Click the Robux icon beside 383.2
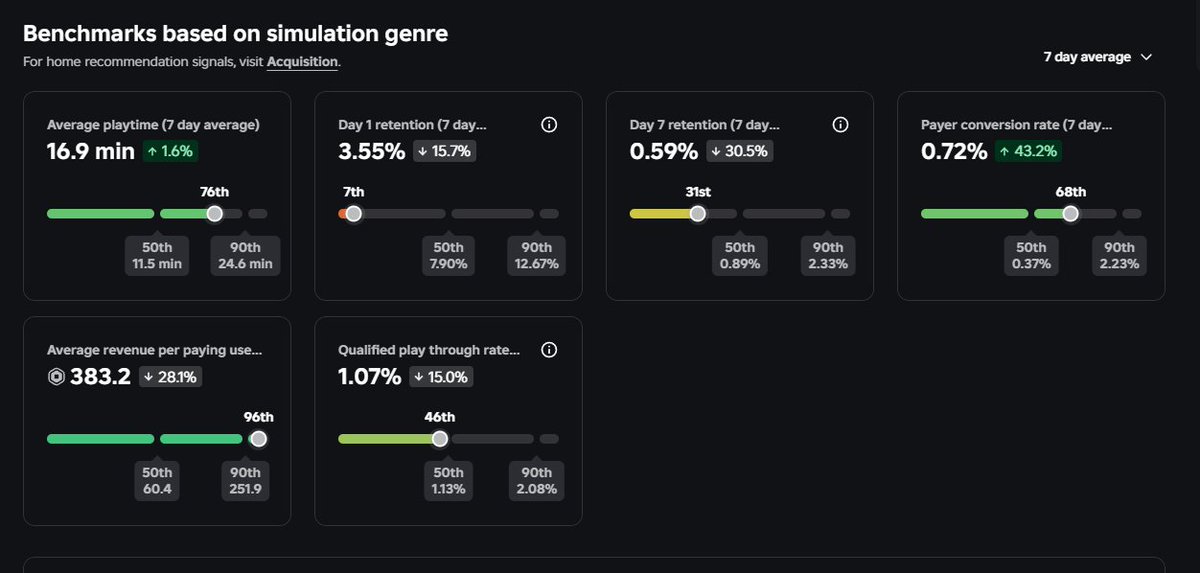The width and height of the screenshot is (1200, 573). click(56, 377)
